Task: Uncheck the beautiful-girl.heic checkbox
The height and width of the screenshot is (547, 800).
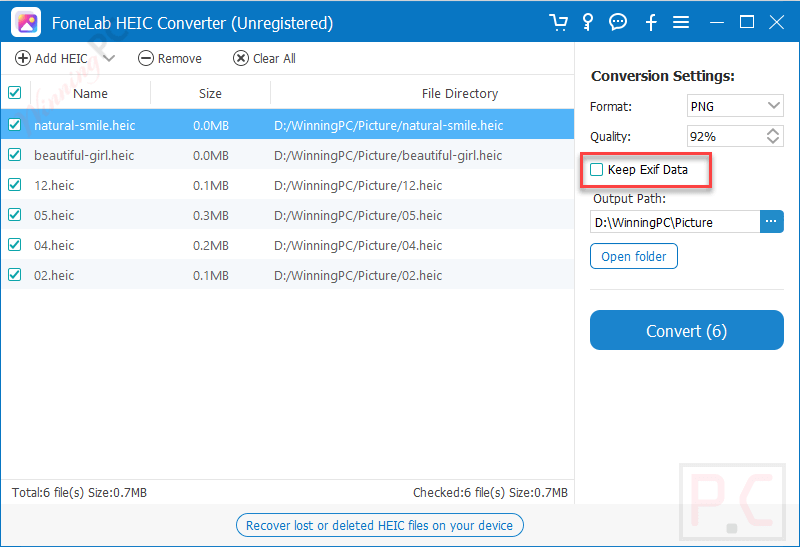Action: click(x=15, y=155)
